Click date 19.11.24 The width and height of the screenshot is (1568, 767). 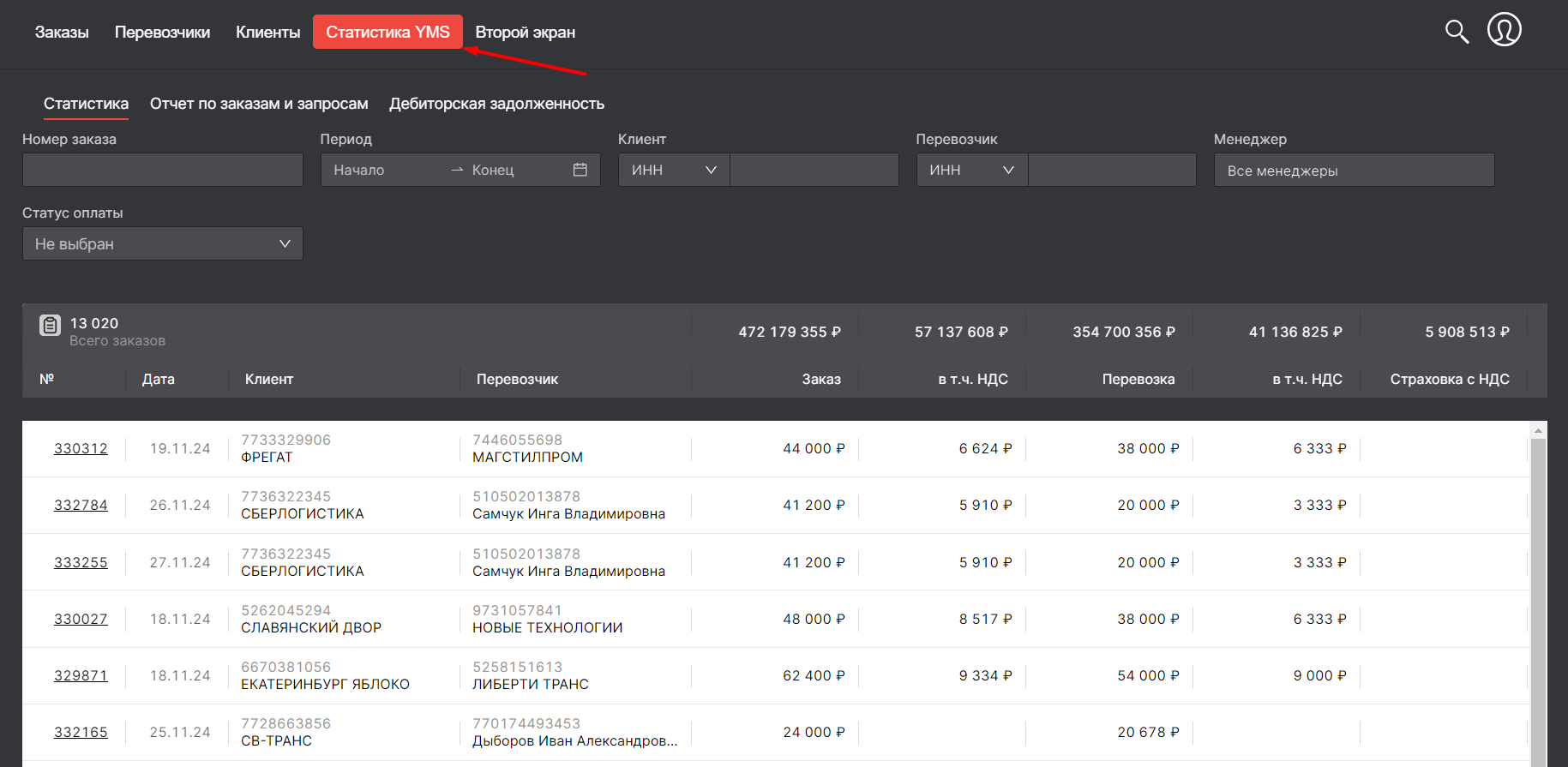tap(180, 448)
